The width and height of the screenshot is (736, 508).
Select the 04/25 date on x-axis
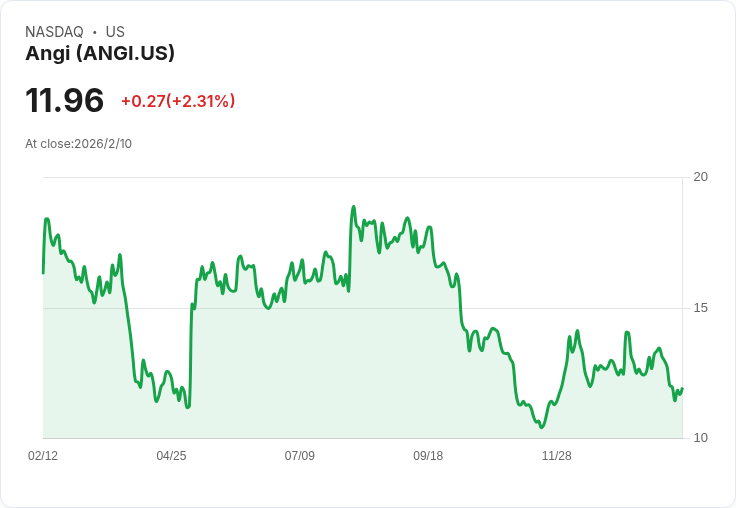(171, 456)
